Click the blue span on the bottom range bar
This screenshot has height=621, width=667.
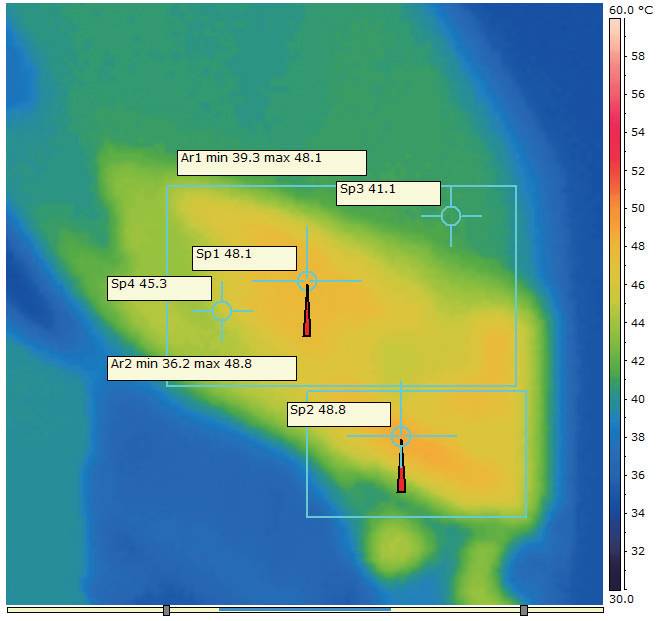[x=305, y=610]
